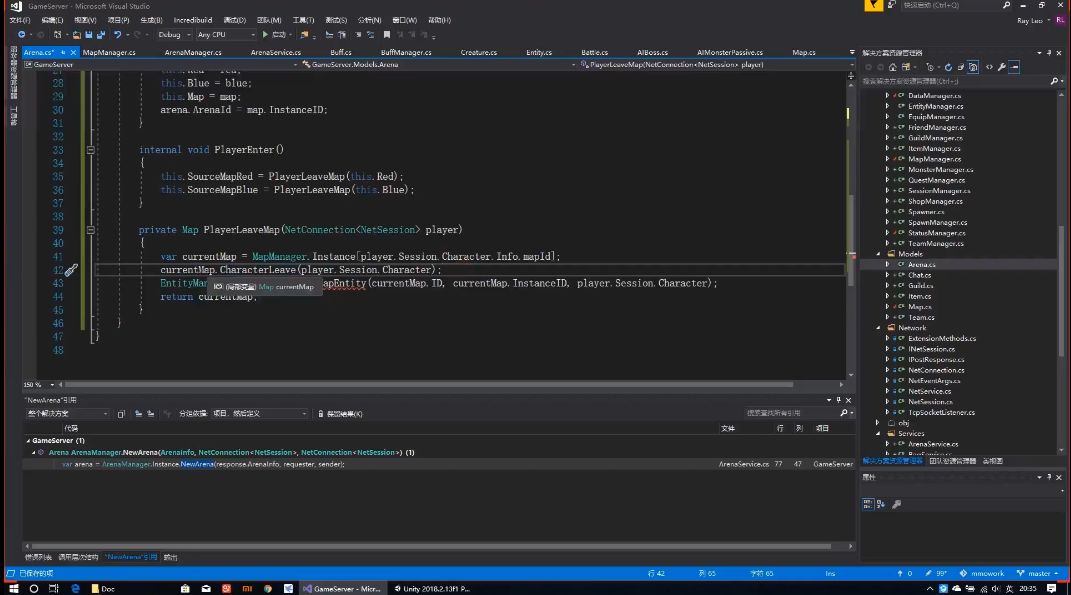Image resolution: width=1071 pixels, height=595 pixels.
Task: Click the screwdriver quick action icon at line 42
Action: point(71,270)
